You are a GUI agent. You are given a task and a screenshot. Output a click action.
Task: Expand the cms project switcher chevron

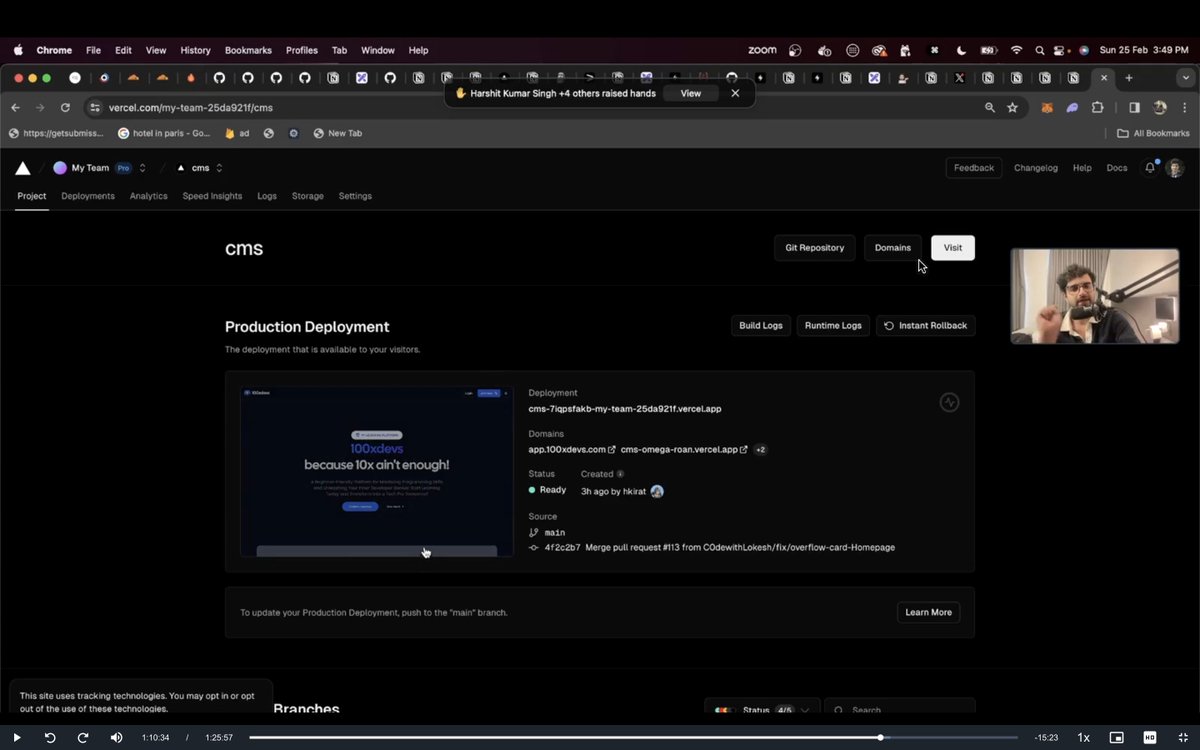219,168
